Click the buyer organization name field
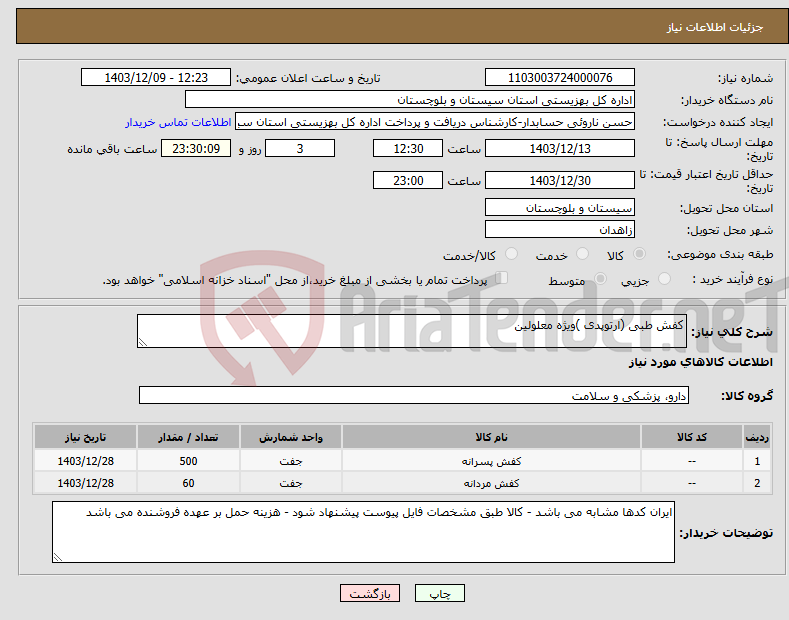 click(x=410, y=100)
